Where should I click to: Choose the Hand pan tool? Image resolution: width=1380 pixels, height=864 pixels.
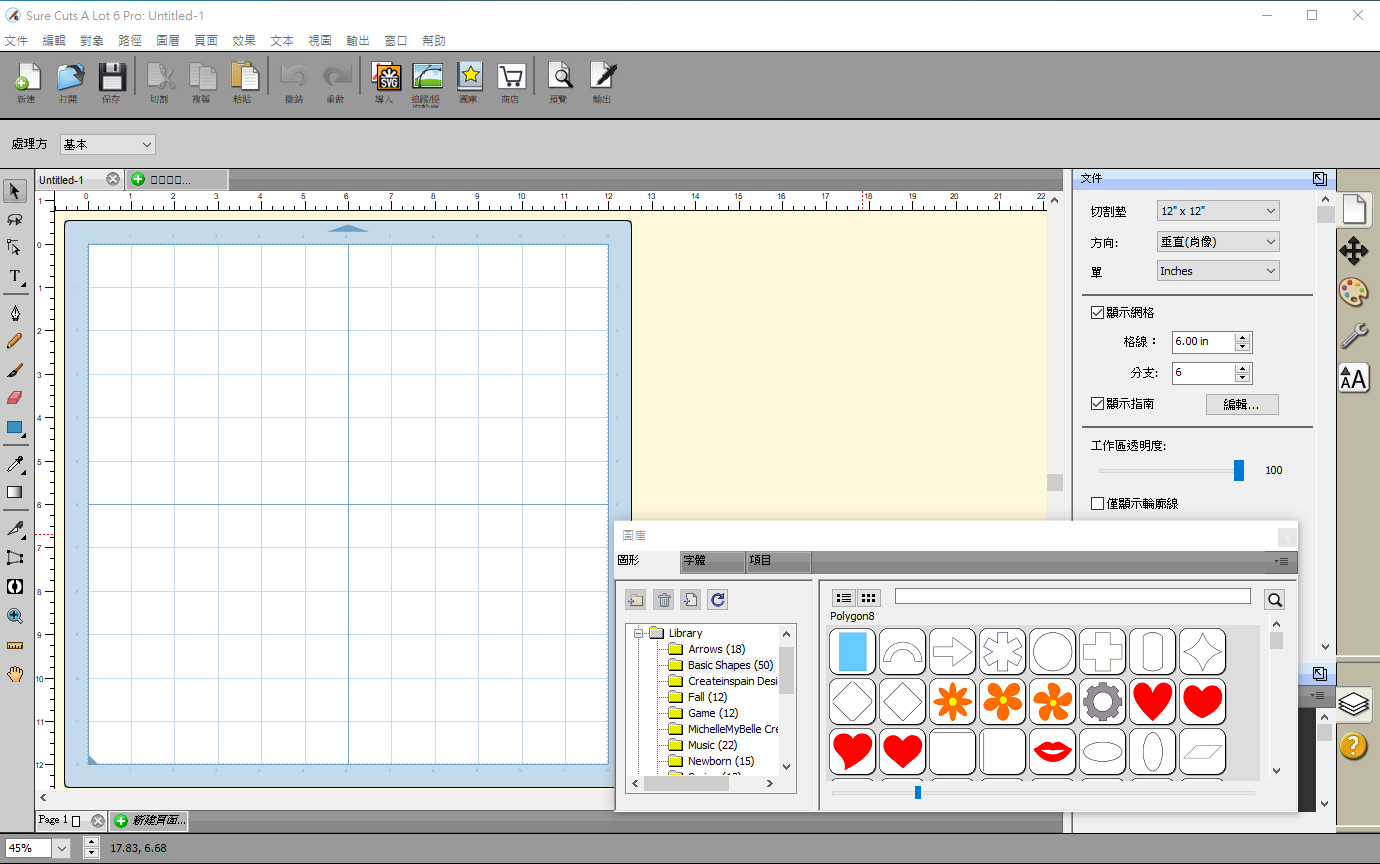point(15,674)
